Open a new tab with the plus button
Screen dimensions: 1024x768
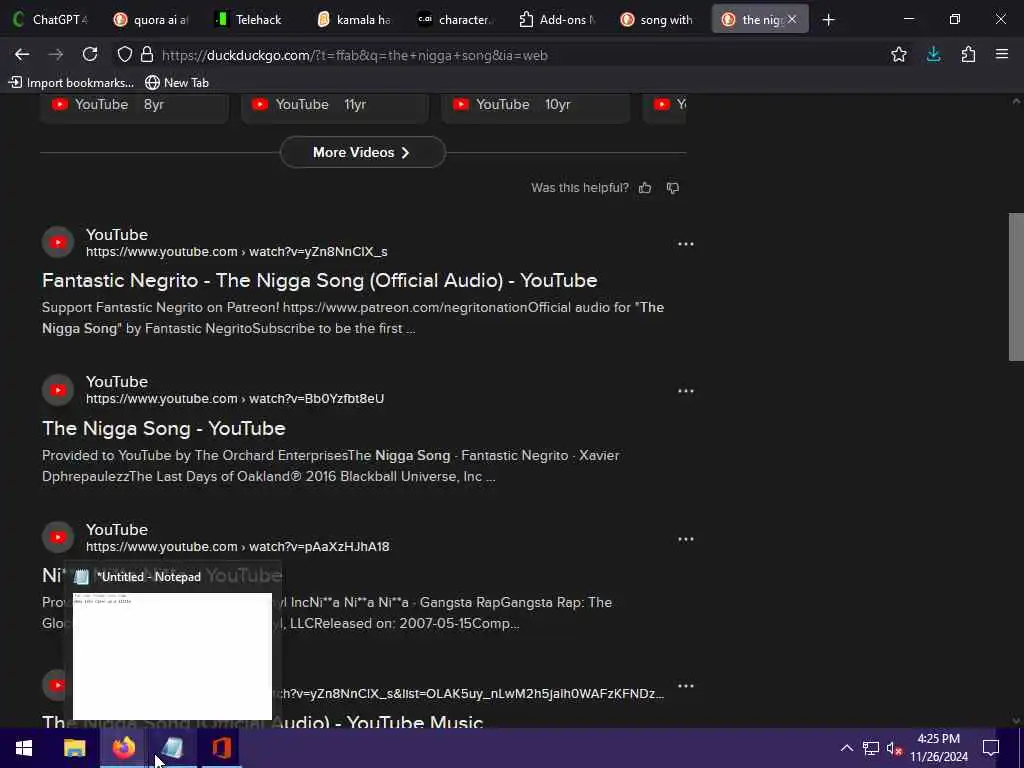point(828,20)
